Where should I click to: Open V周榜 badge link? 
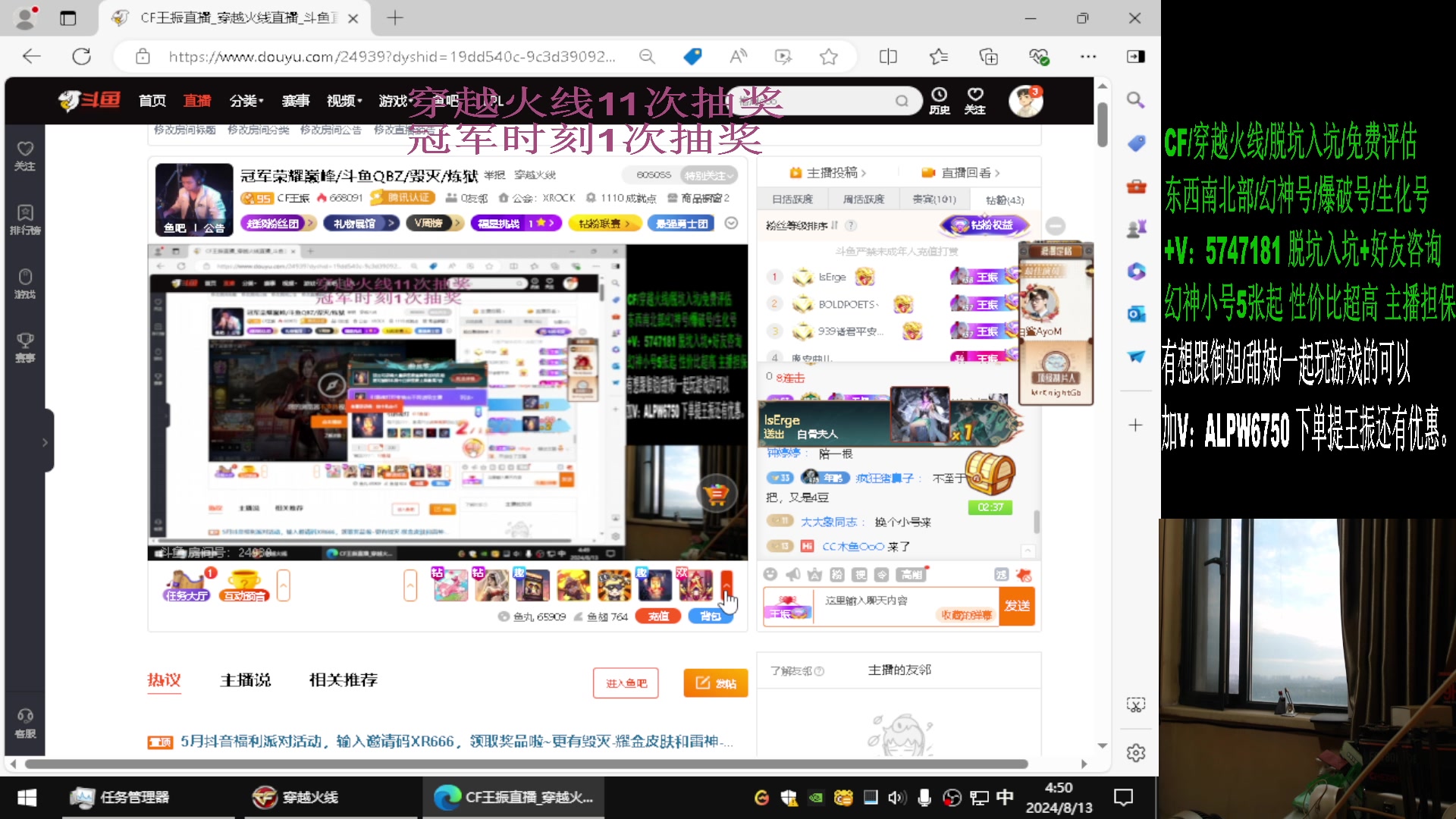435,223
